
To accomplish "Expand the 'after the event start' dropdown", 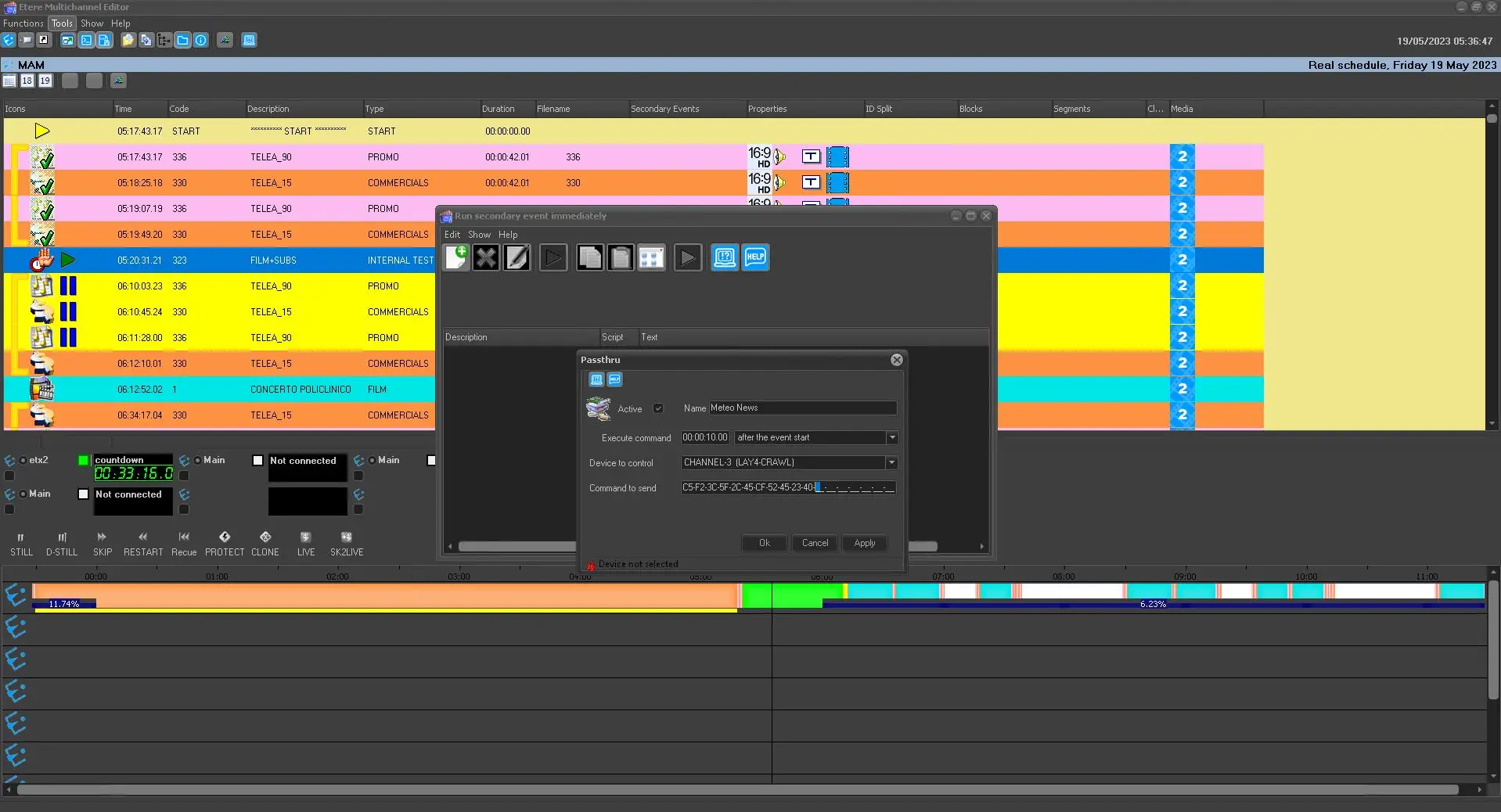I will (x=891, y=437).
